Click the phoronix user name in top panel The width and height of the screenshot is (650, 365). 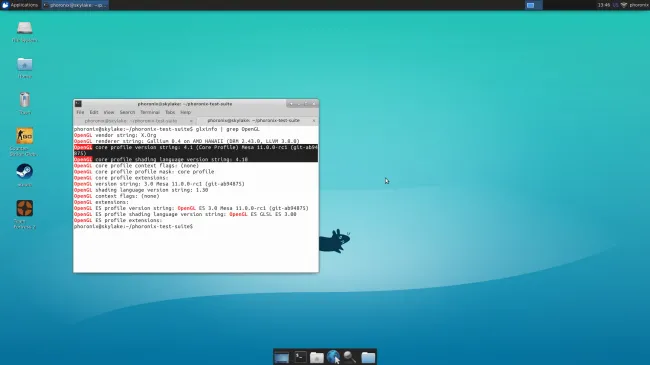(x=639, y=5)
